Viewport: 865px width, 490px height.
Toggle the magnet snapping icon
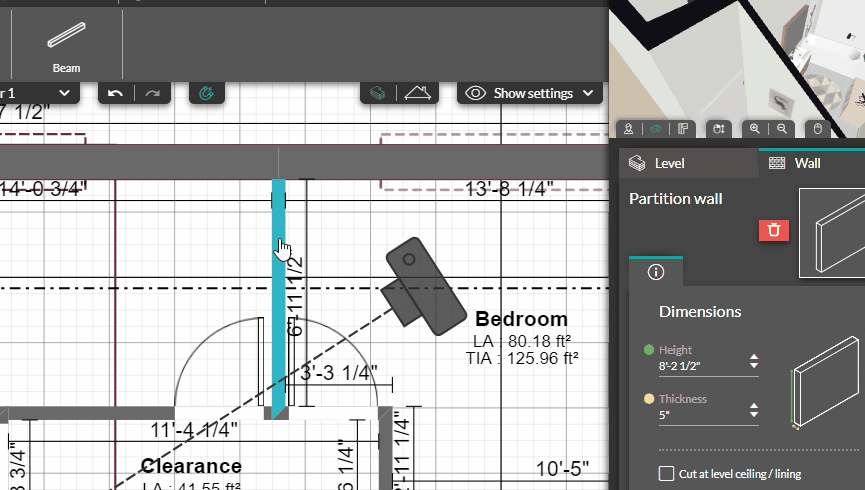[x=207, y=93]
